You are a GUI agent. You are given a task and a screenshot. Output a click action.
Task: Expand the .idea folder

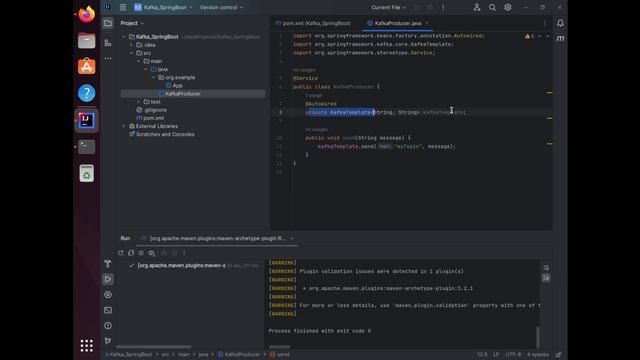(131, 45)
